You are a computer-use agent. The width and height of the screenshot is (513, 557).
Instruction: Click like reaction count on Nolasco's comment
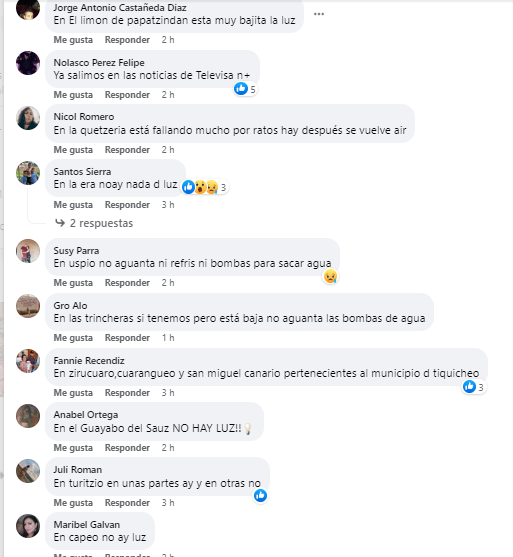245,89
